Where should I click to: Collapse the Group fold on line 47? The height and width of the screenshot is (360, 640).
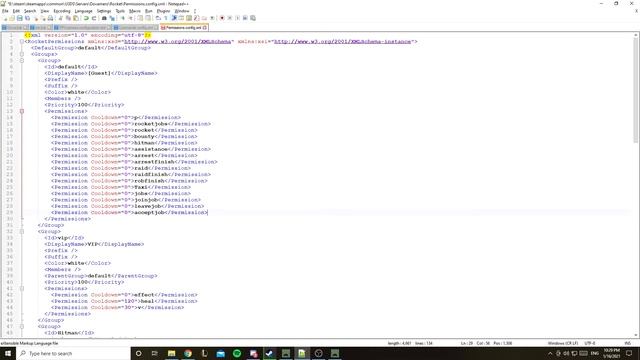(x=22, y=327)
